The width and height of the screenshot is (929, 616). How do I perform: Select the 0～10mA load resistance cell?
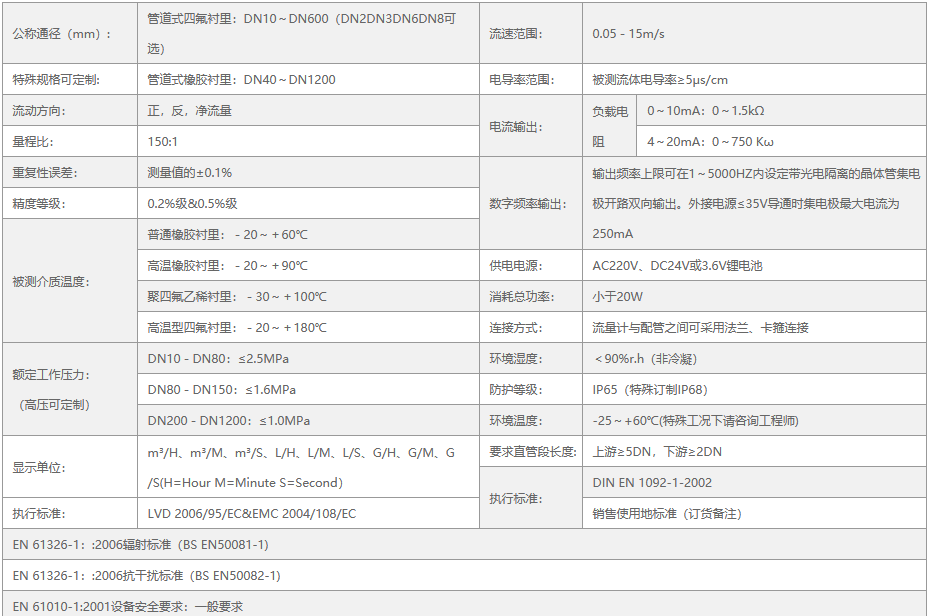pyautogui.click(x=705, y=111)
